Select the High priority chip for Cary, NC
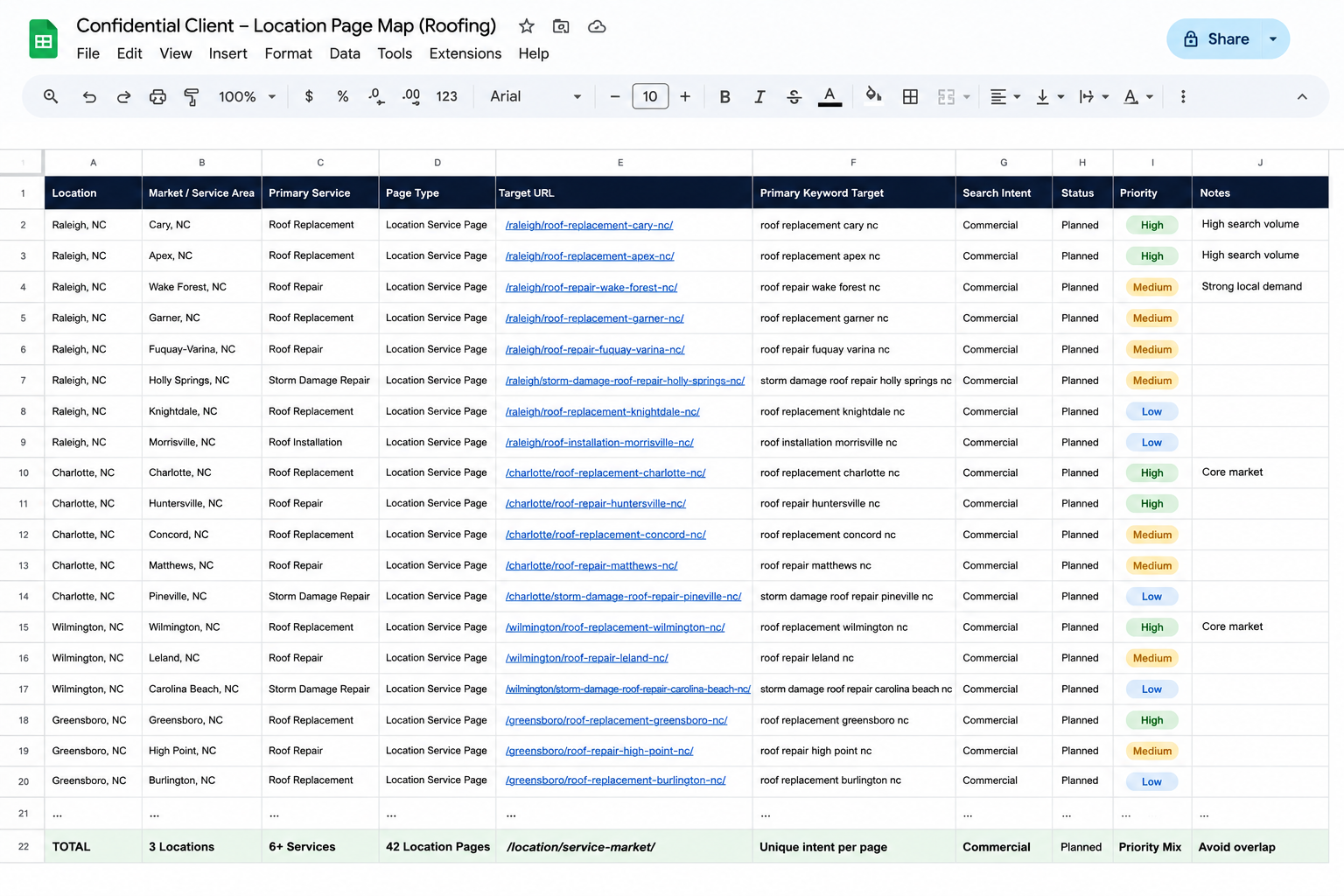This screenshot has width=1344, height=896. tap(1151, 225)
